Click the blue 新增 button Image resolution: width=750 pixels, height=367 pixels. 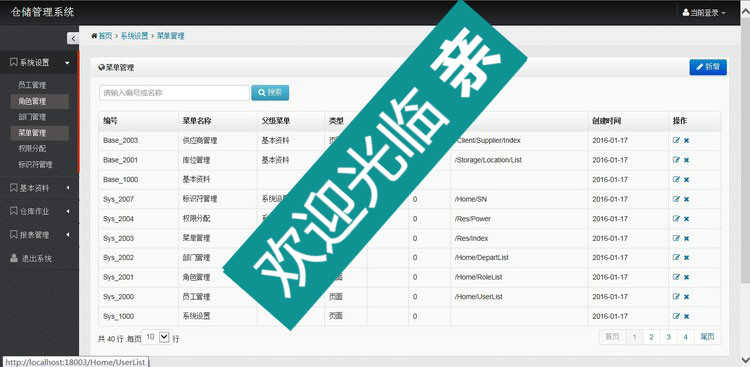click(708, 67)
